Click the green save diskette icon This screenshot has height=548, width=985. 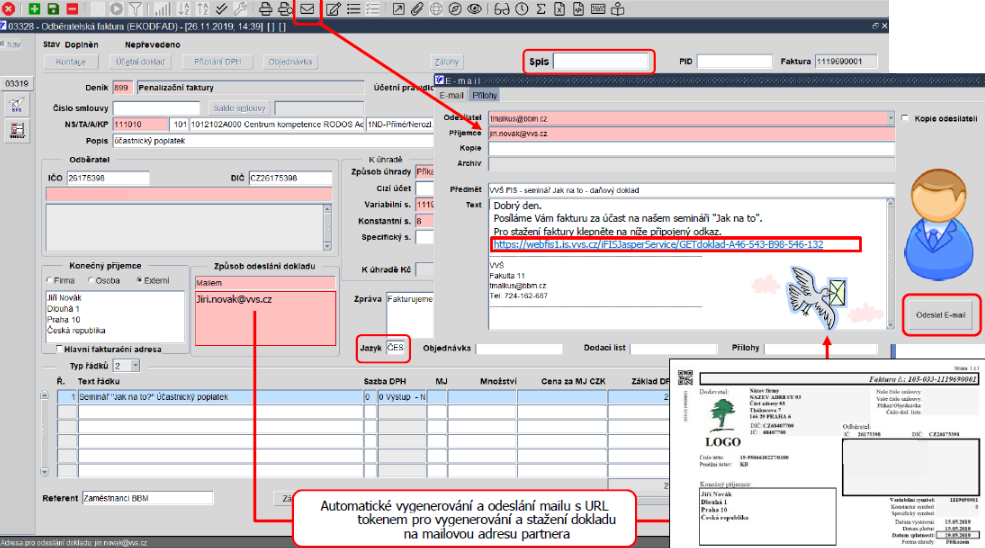[53, 9]
